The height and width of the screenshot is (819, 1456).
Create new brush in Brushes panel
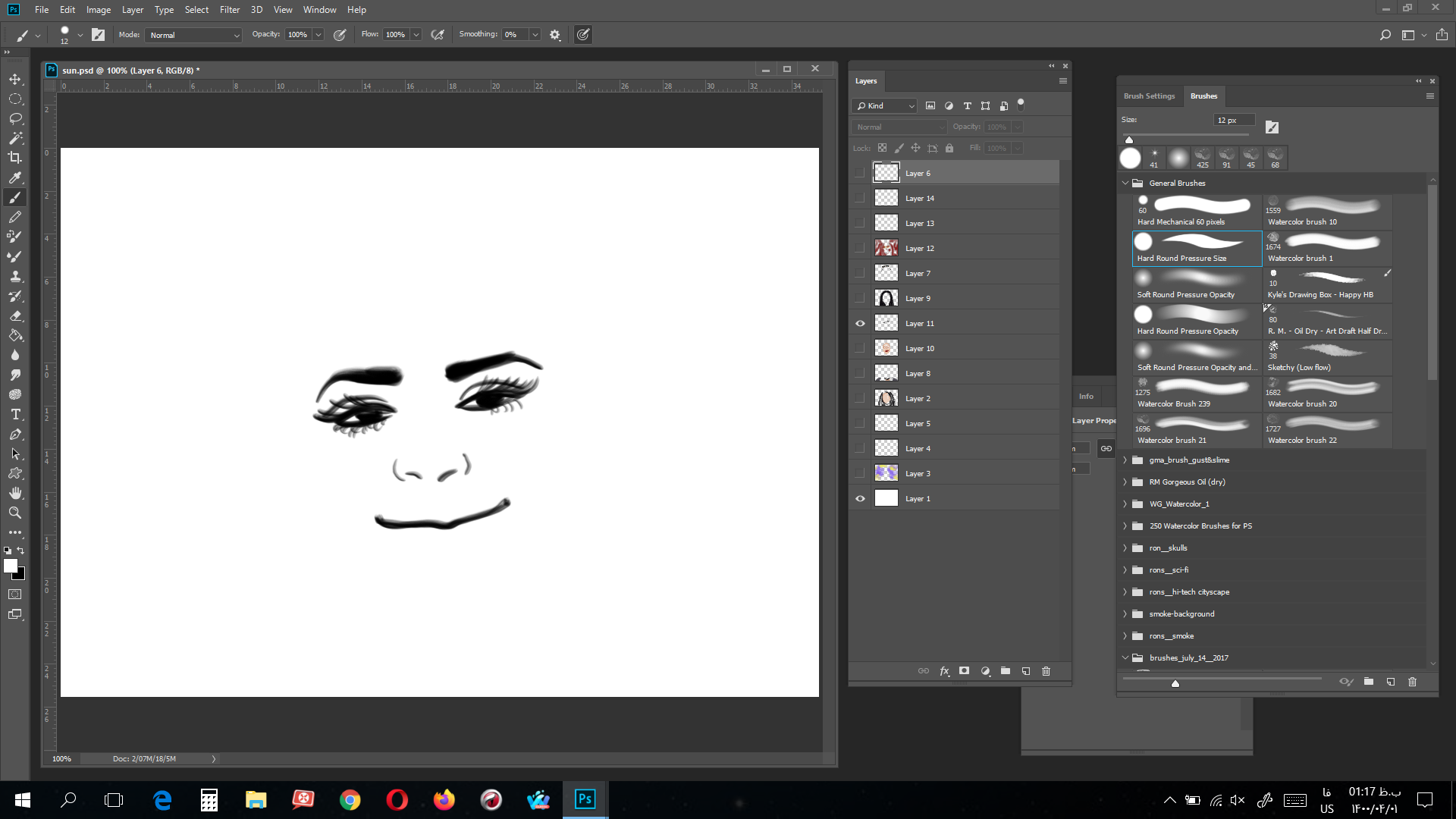pos(1391,682)
